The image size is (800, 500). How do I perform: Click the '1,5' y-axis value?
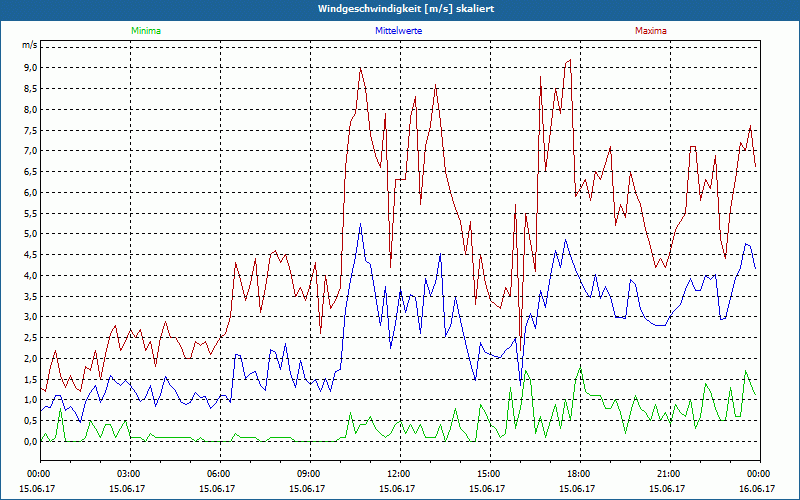pyautogui.click(x=31, y=380)
